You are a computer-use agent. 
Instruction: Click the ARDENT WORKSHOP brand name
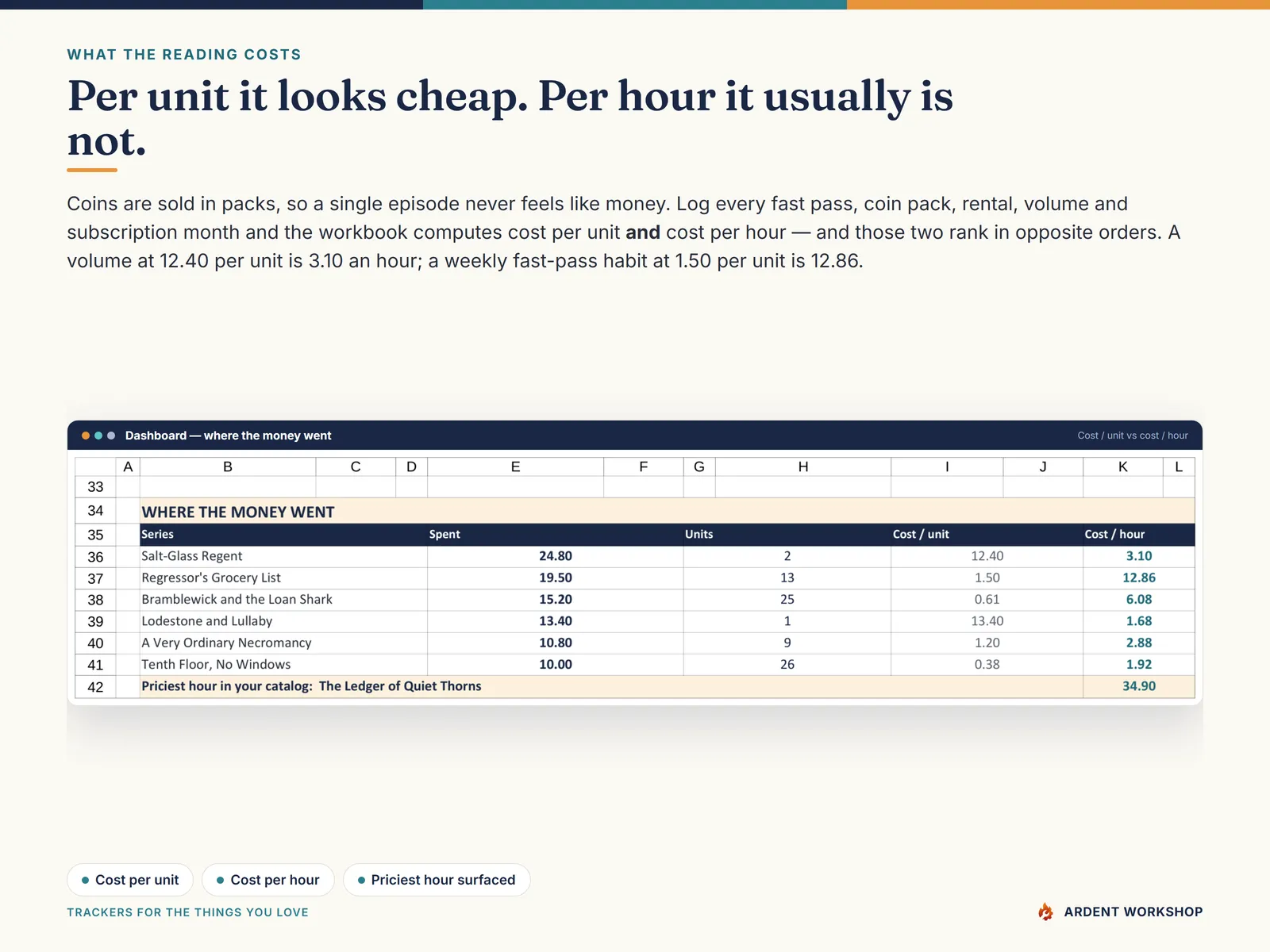(1133, 912)
